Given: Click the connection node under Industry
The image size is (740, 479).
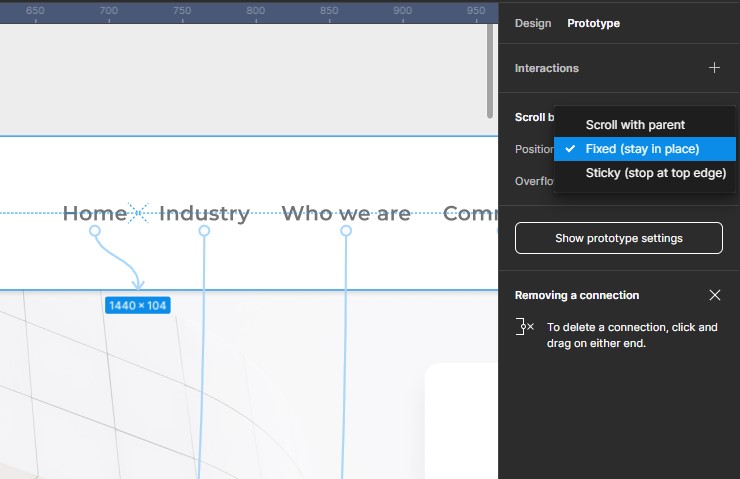Looking at the screenshot, I should click(x=204, y=231).
